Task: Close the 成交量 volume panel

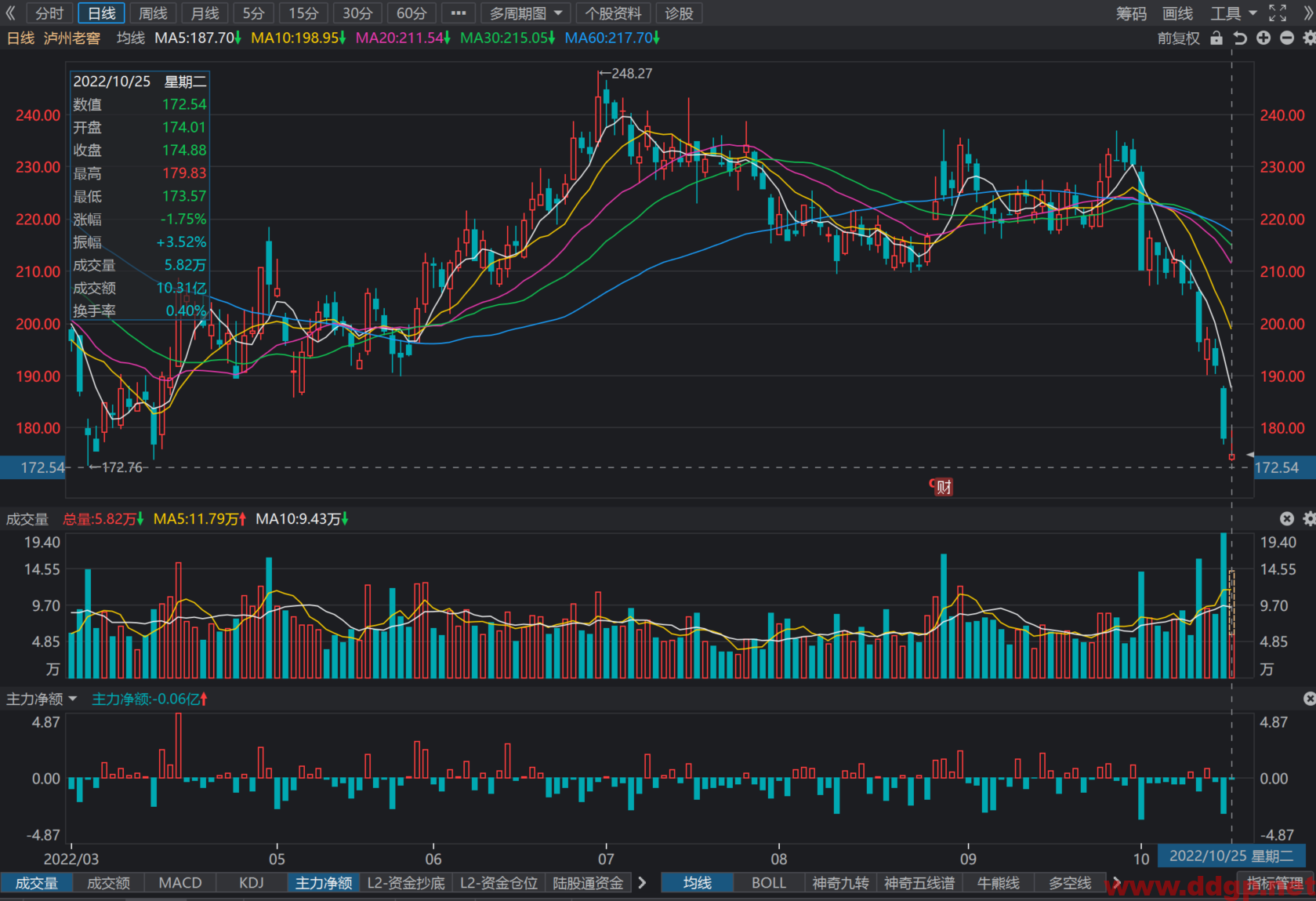Action: (1287, 518)
